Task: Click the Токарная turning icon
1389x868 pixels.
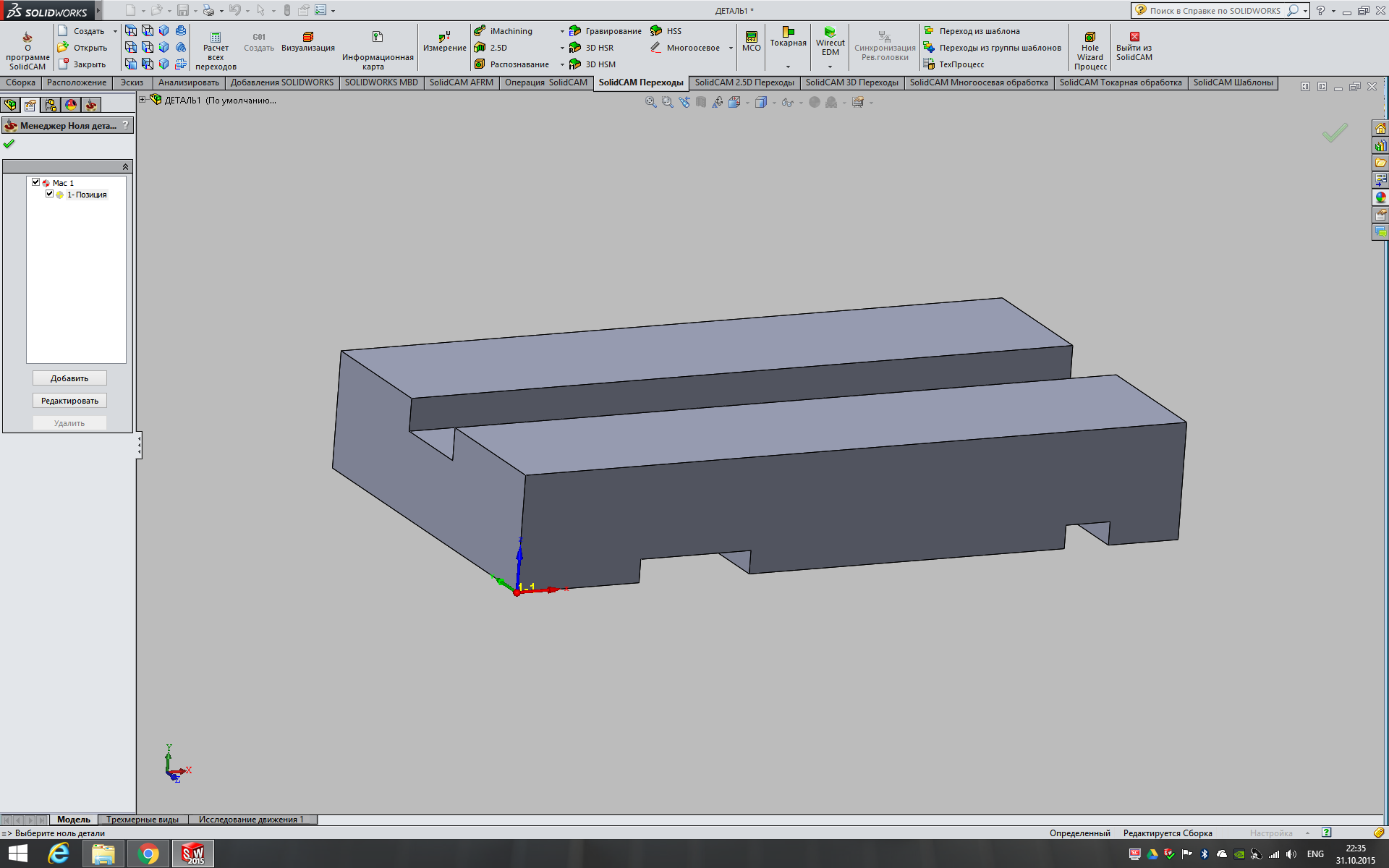Action: (788, 37)
